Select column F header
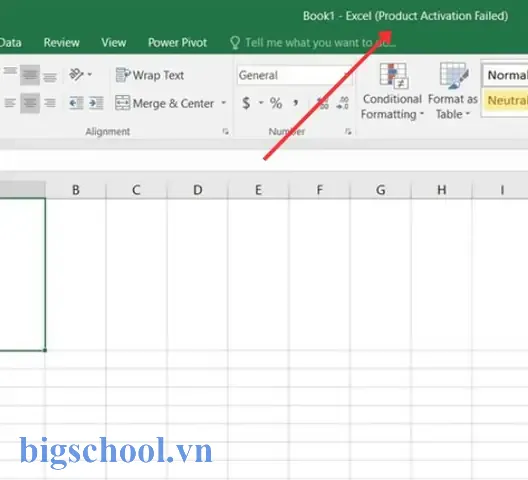The height and width of the screenshot is (480, 528). pos(320,190)
